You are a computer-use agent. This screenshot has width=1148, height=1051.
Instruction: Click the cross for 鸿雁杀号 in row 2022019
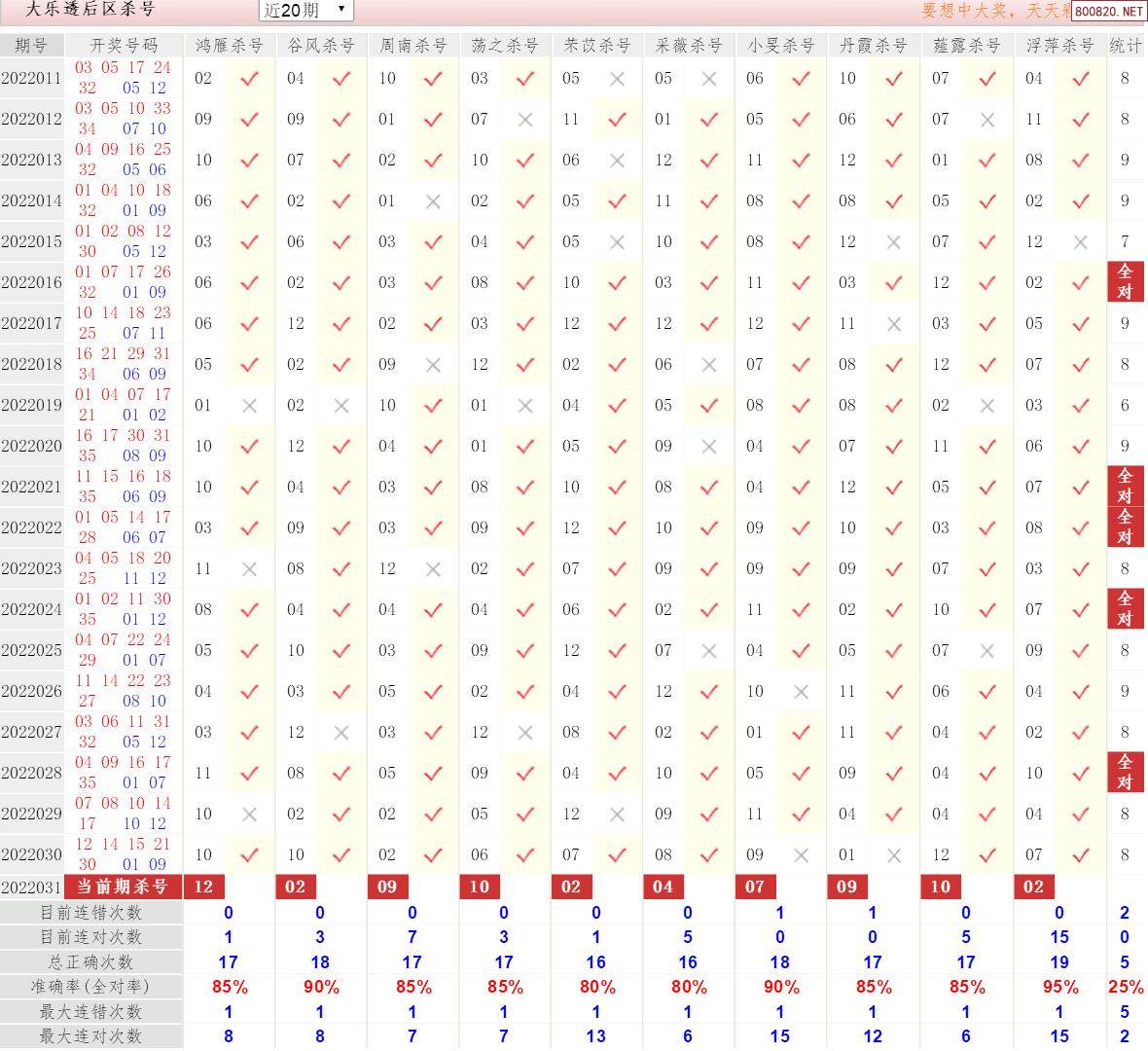(x=249, y=406)
